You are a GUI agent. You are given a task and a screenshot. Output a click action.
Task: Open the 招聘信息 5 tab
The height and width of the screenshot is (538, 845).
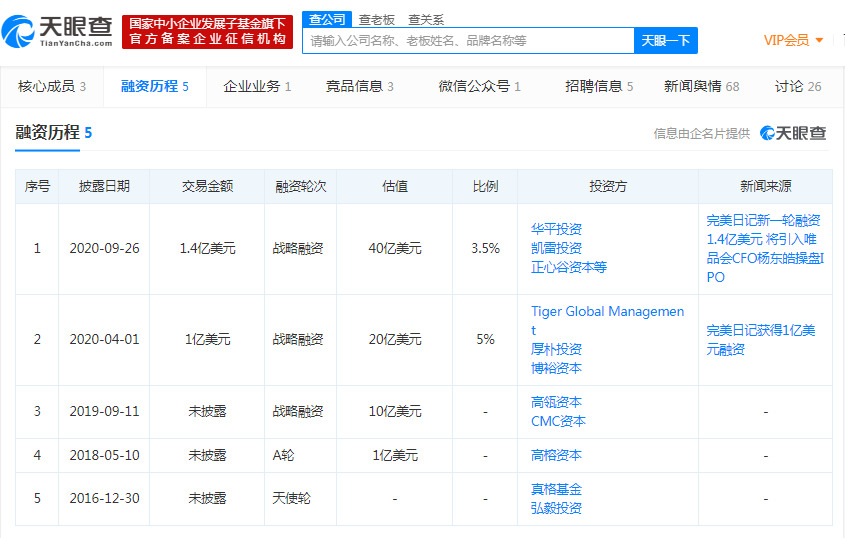coord(599,86)
